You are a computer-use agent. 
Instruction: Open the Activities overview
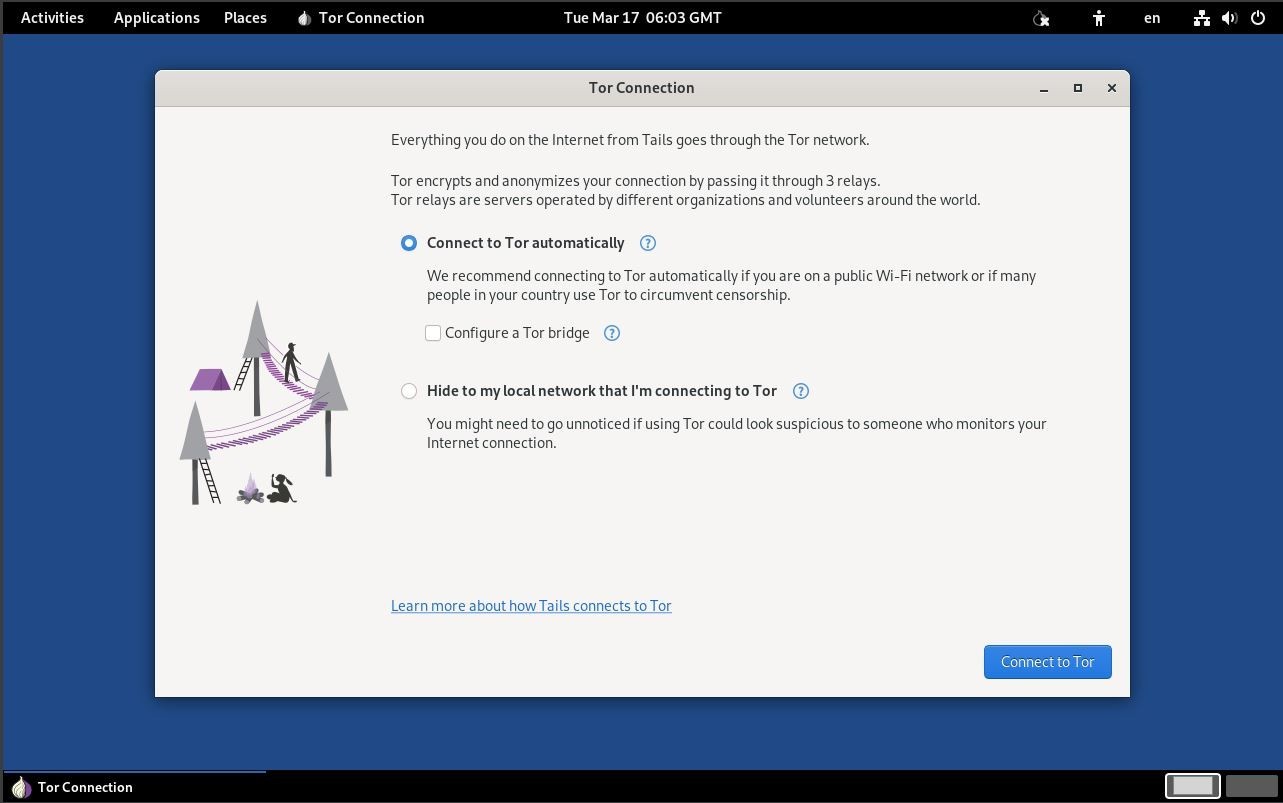click(52, 18)
